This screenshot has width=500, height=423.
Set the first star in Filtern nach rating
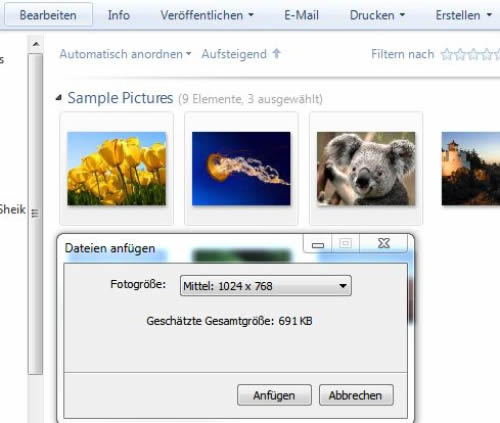[447, 54]
